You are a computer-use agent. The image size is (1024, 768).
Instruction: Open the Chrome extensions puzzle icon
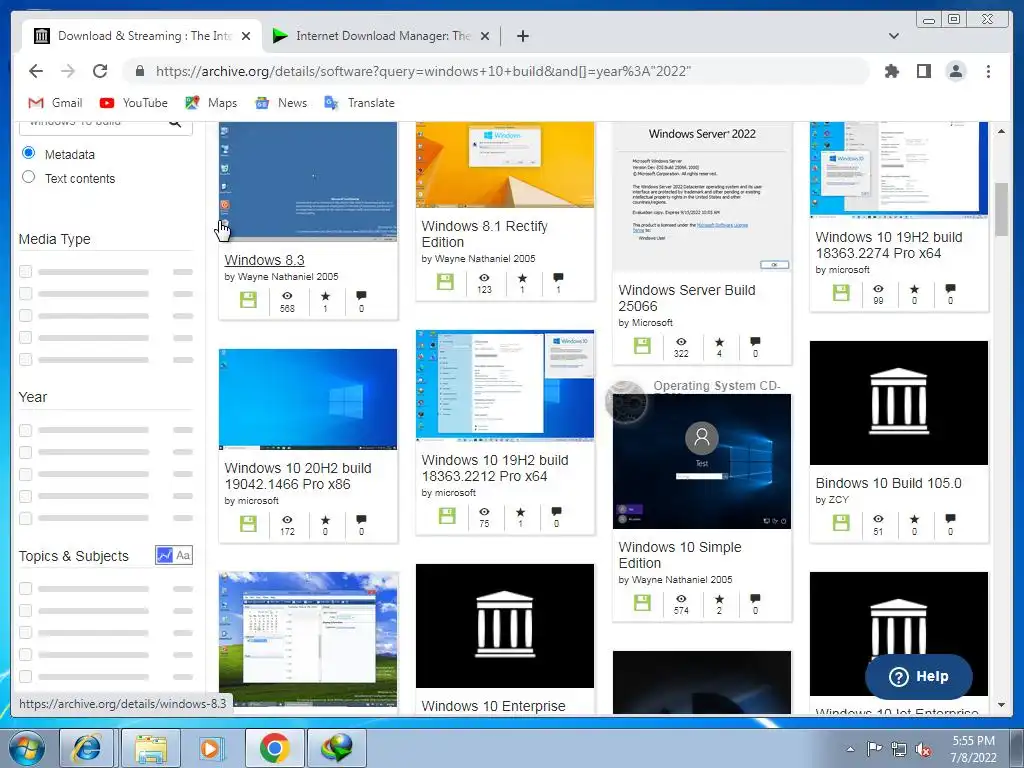click(x=891, y=71)
